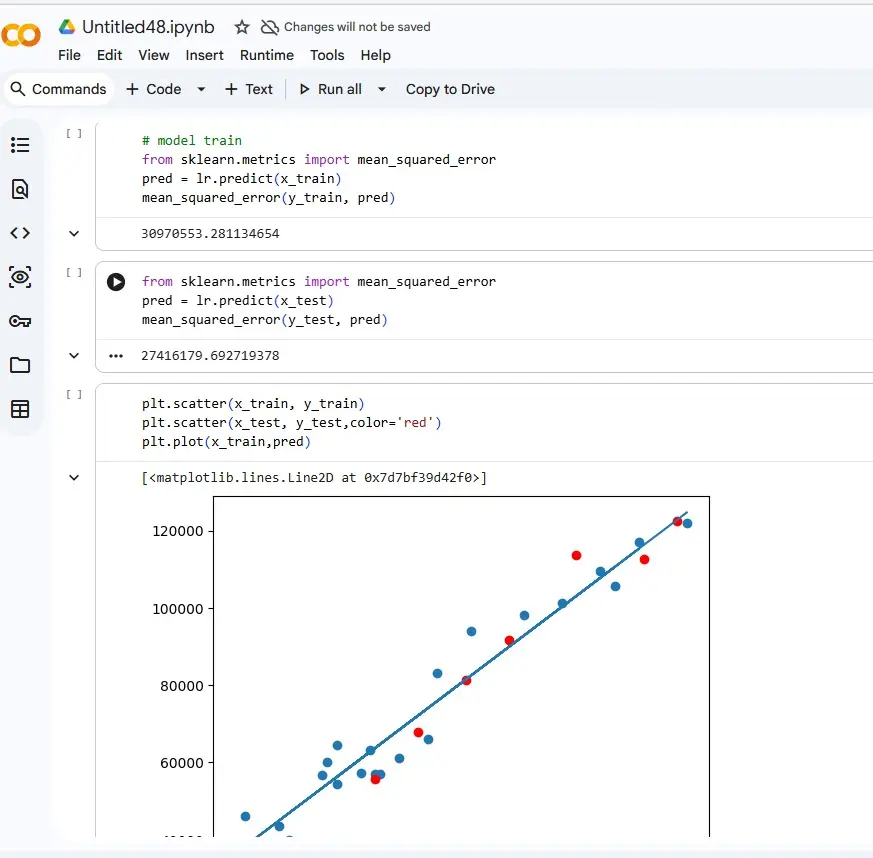The height and width of the screenshot is (858, 873).
Task: Star the Untitled48 notebook
Action: (242, 28)
